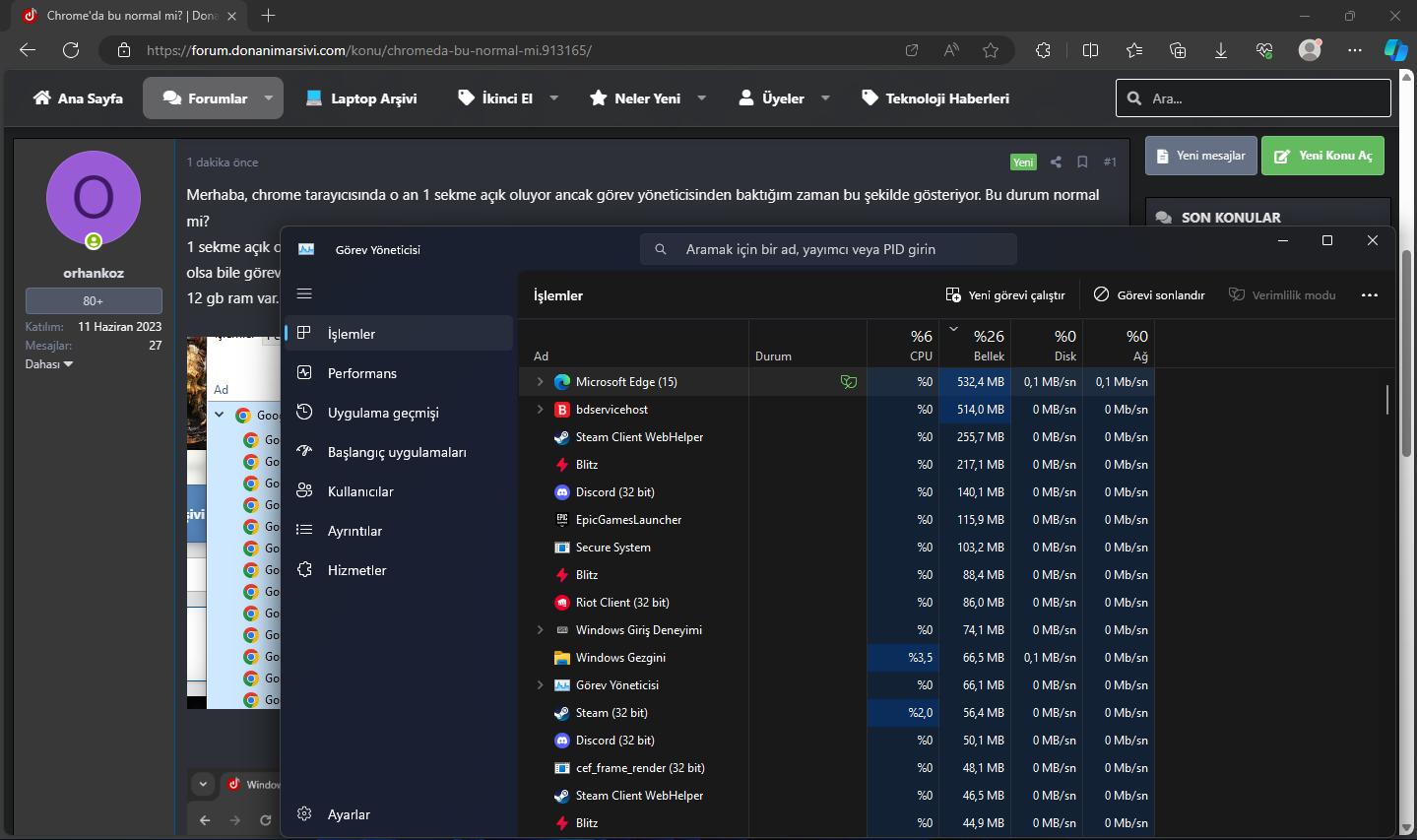Viewport: 1417px width, 840px height.
Task: Click the Edge address bar URL
Action: [369, 50]
